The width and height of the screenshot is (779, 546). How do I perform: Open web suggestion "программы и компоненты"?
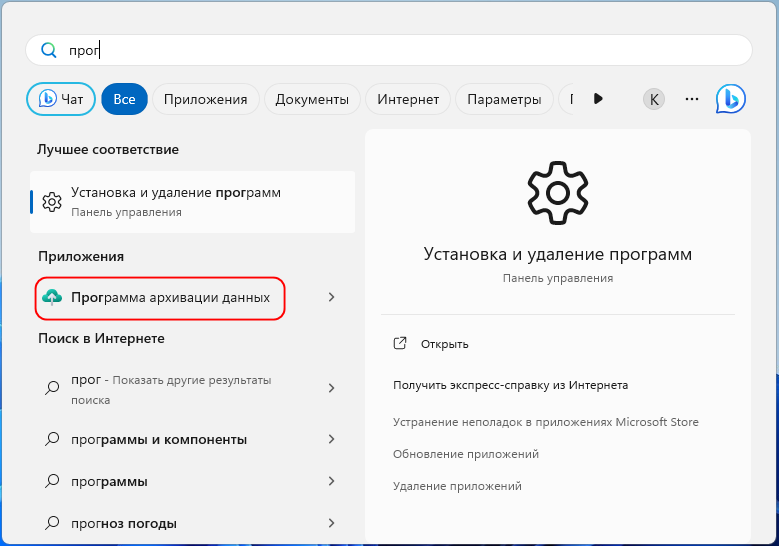[159, 440]
